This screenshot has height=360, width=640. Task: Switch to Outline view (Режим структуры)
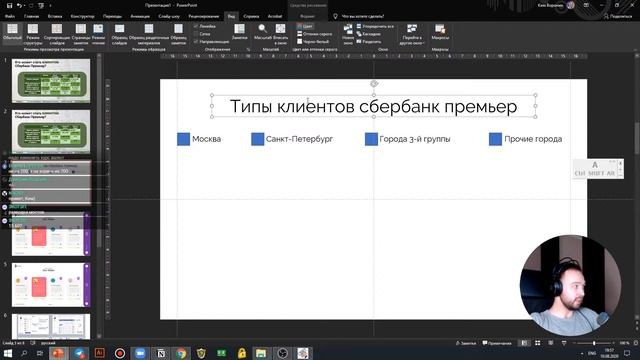tap(33, 34)
